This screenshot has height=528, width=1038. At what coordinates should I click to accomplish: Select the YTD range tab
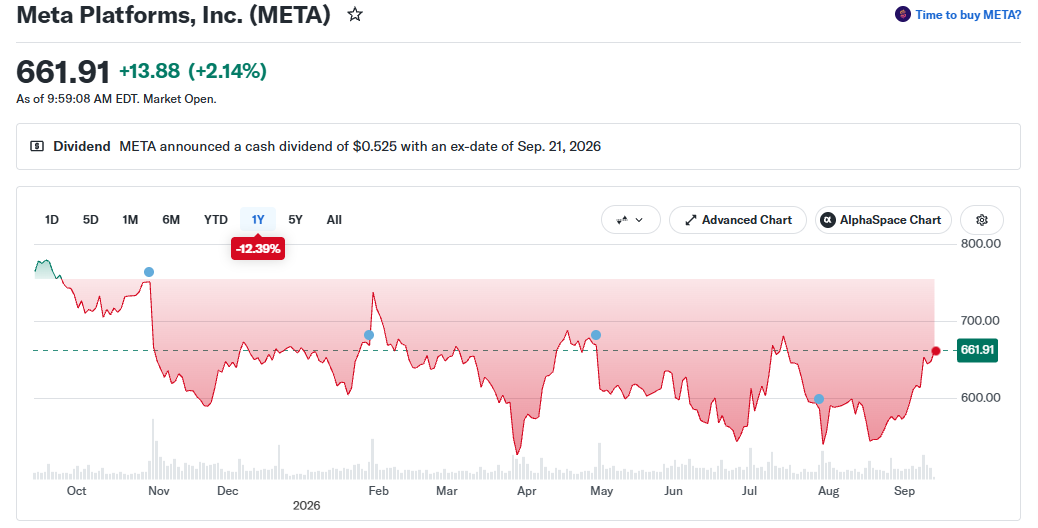pyautogui.click(x=216, y=220)
